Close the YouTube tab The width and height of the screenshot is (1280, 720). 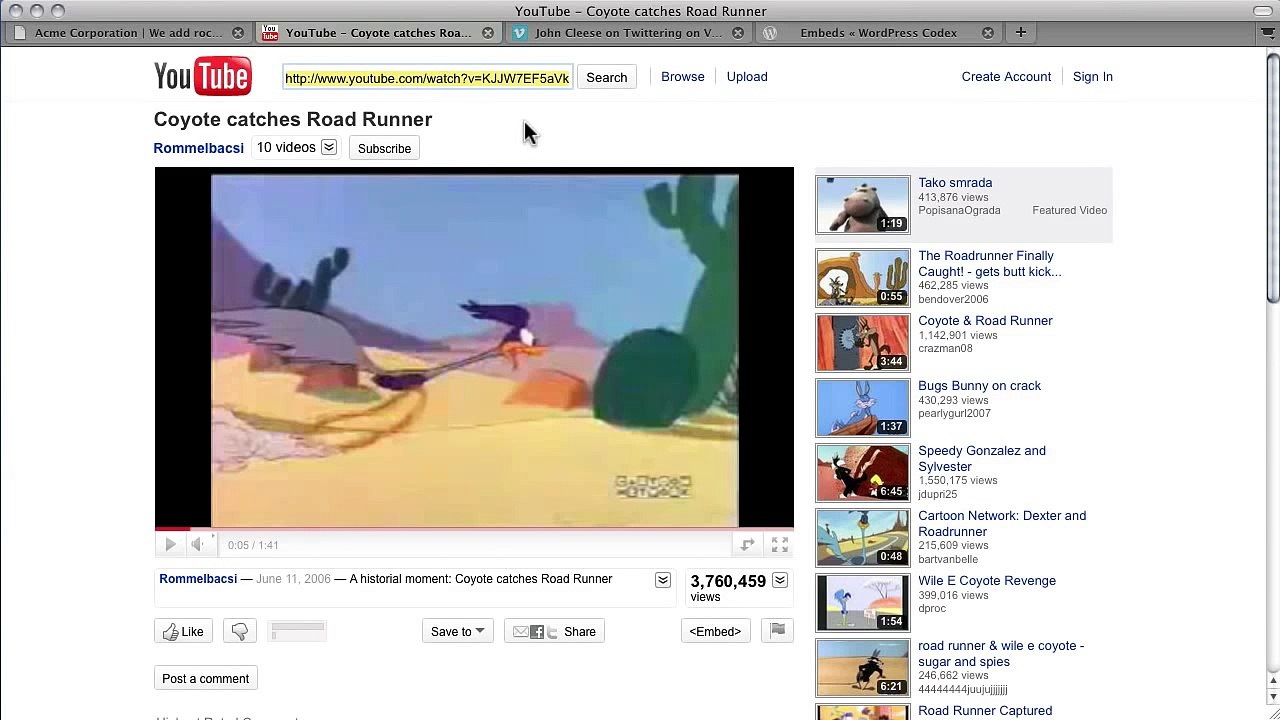click(488, 33)
